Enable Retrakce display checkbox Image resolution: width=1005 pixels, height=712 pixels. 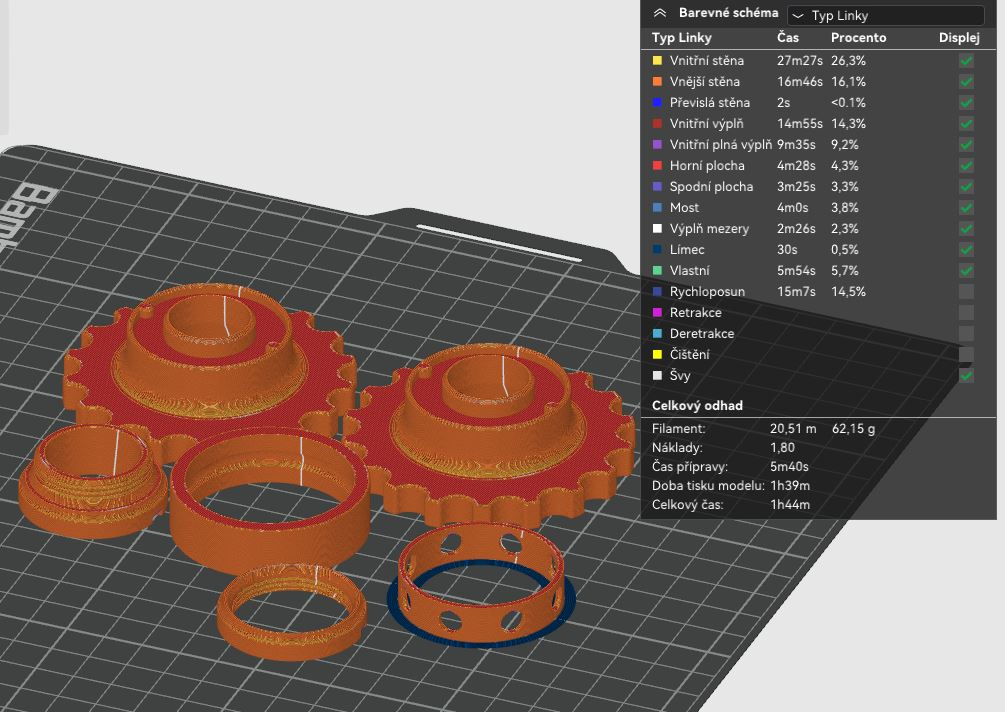click(966, 313)
